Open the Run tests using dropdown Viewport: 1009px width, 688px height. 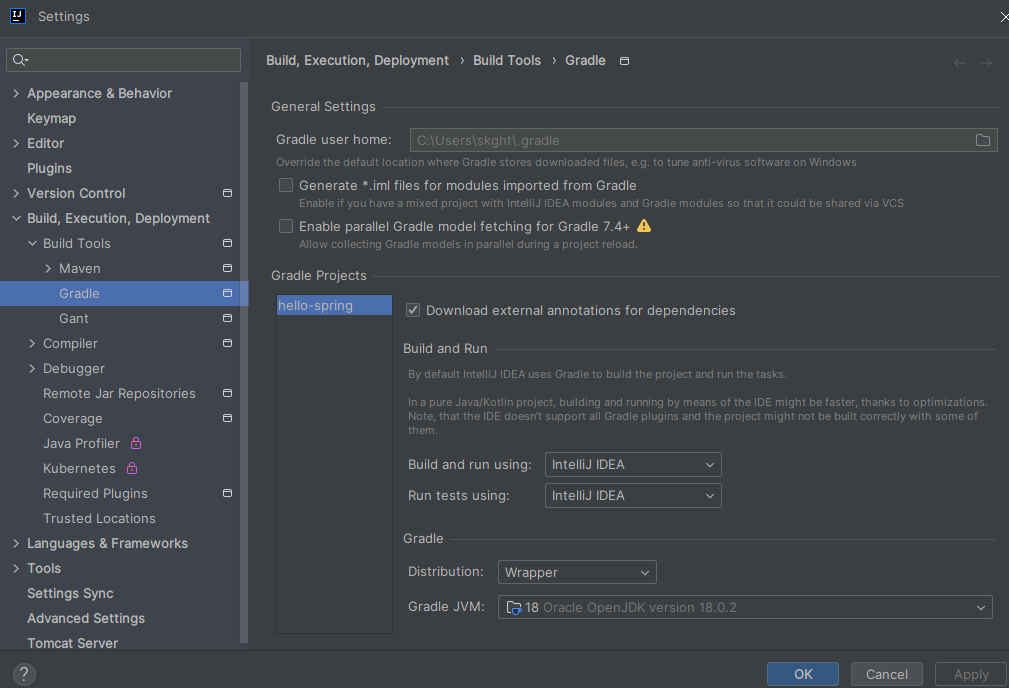click(633, 496)
